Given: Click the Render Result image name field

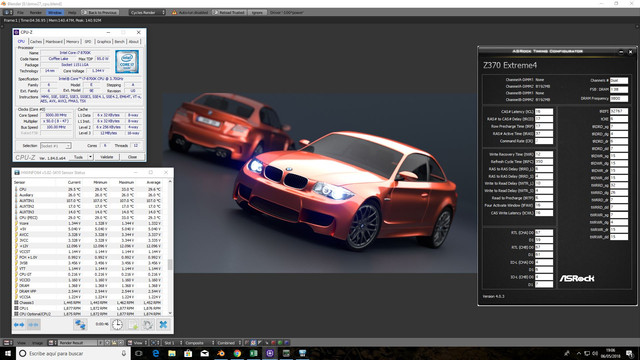Looking at the screenshot, I should coord(77,343).
